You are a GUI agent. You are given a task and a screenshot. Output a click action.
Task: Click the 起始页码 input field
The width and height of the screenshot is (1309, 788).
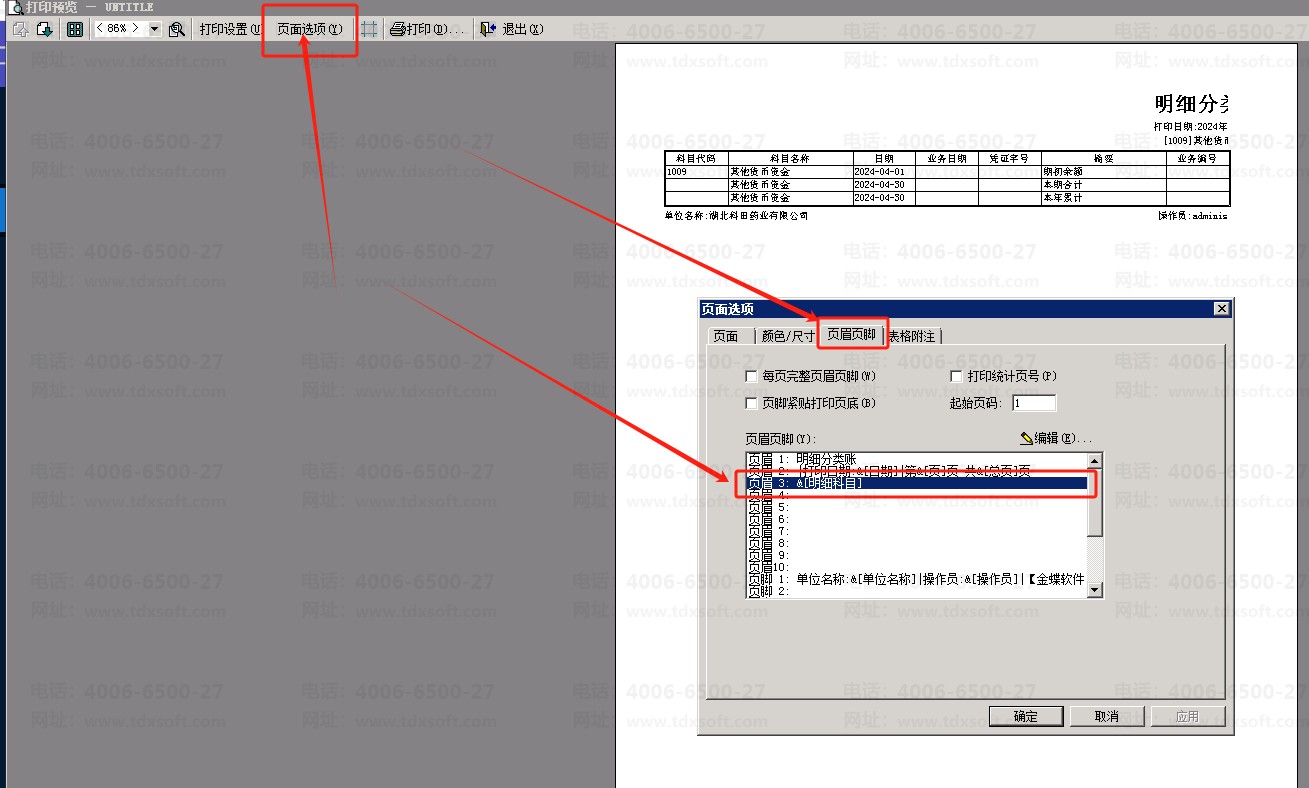click(1033, 403)
